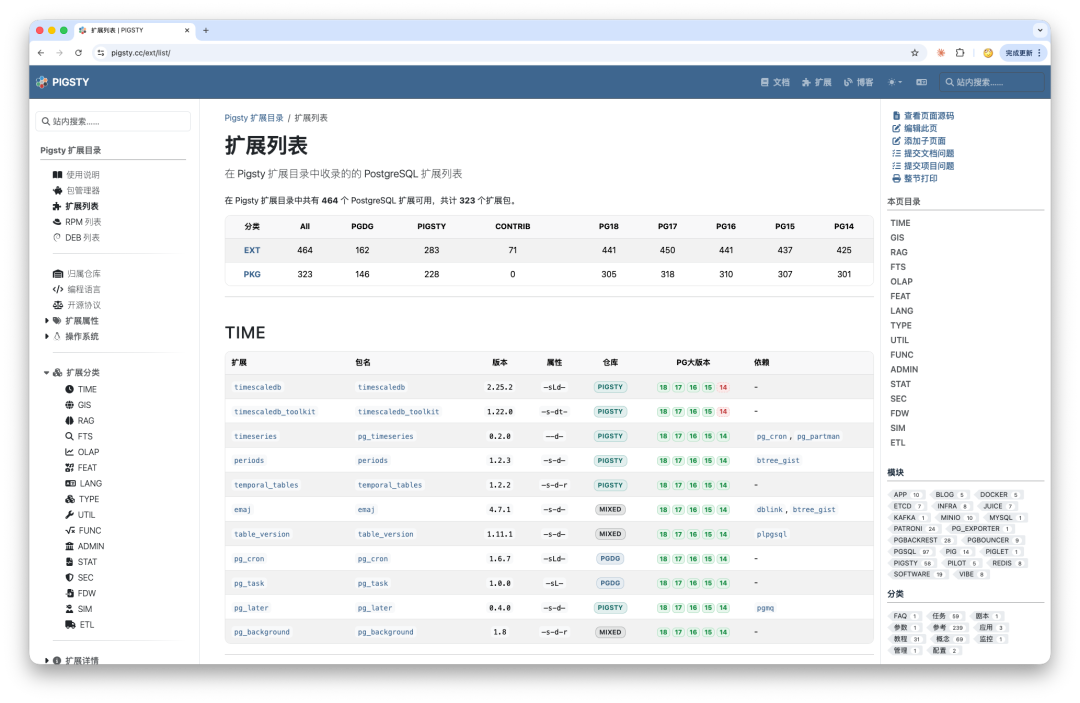The width and height of the screenshot is (1080, 703).
Task: Open the 文档 navbar menu item
Action: pyautogui.click(x=776, y=82)
